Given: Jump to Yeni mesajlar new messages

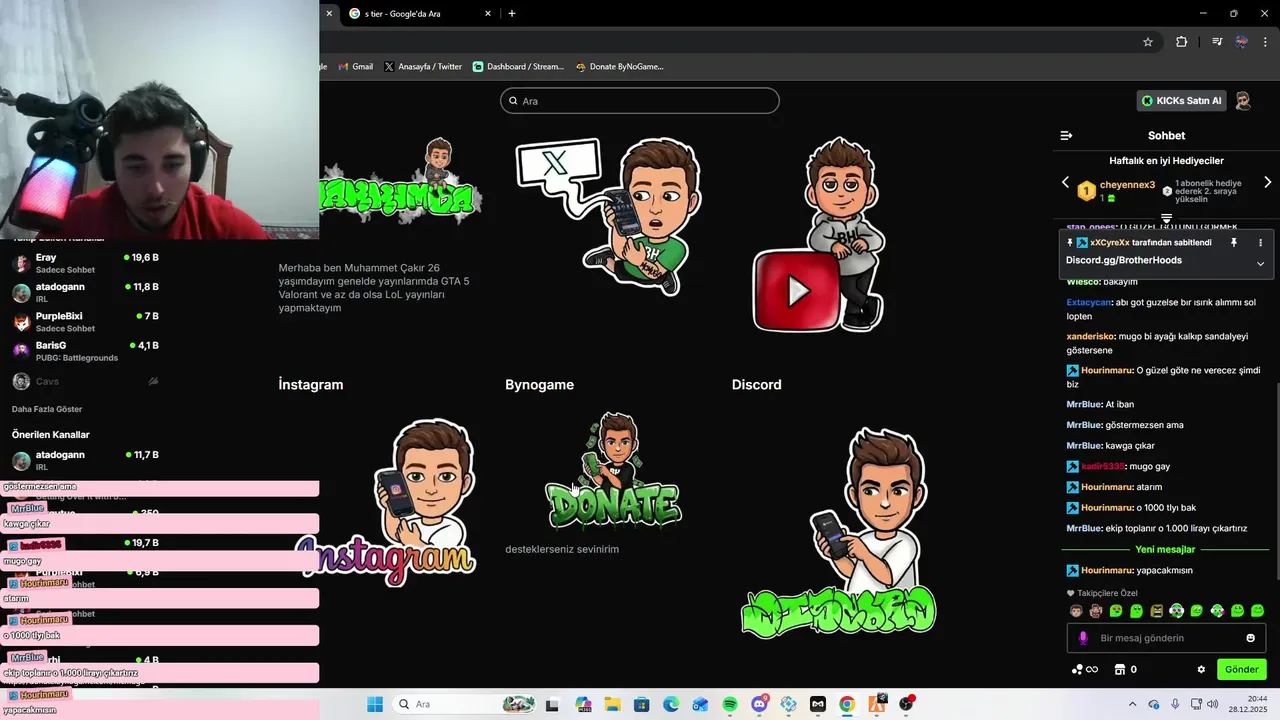Looking at the screenshot, I should point(1165,550).
